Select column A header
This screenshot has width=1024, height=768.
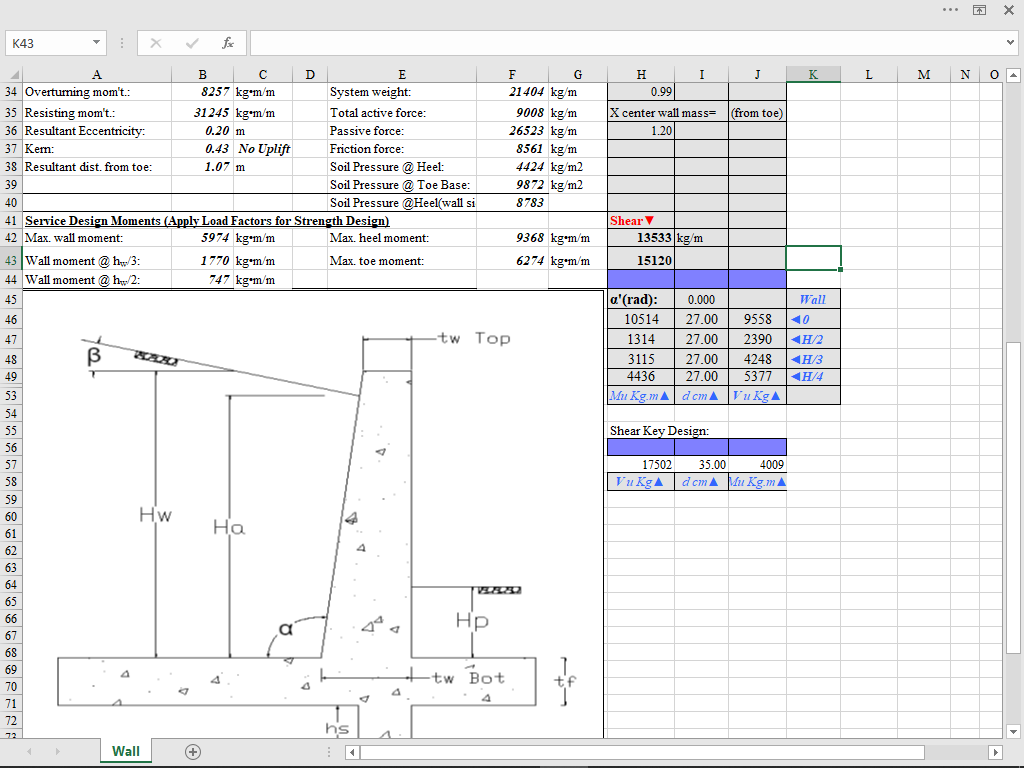point(97,74)
